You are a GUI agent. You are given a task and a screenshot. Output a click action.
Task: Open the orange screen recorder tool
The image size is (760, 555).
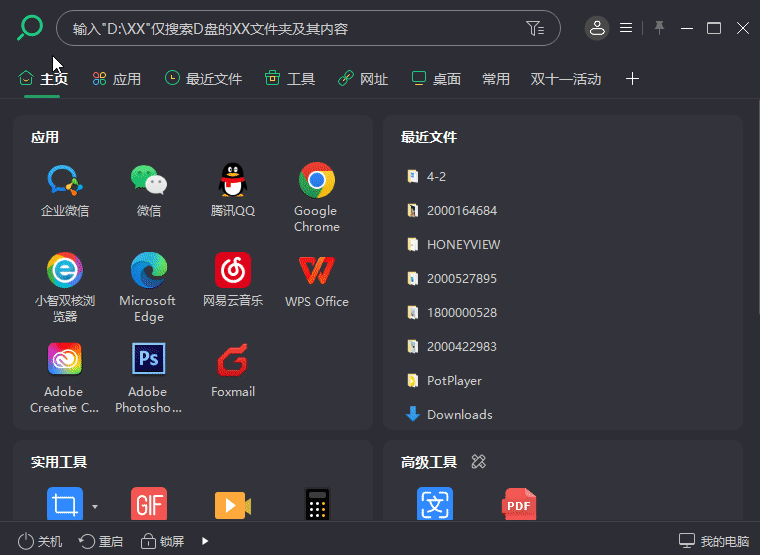click(x=233, y=506)
